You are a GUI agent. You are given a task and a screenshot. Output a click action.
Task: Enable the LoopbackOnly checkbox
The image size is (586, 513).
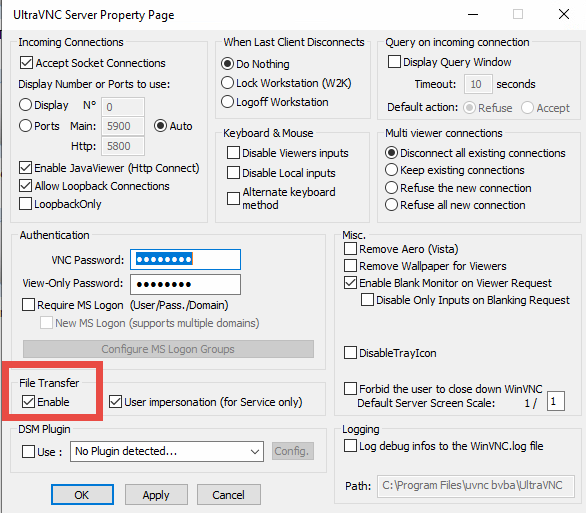point(25,204)
